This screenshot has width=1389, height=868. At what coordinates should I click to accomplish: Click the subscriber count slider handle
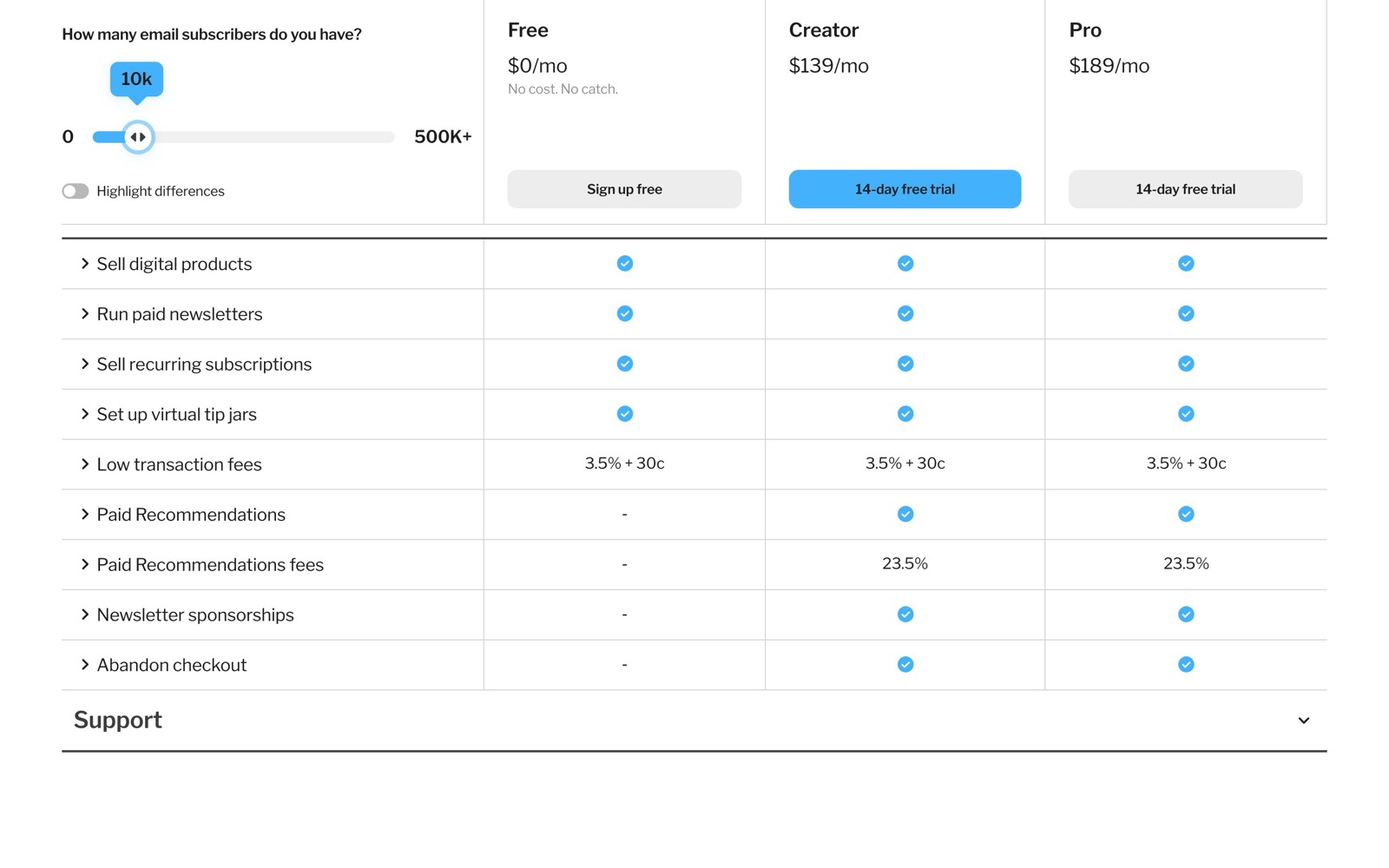(x=137, y=137)
